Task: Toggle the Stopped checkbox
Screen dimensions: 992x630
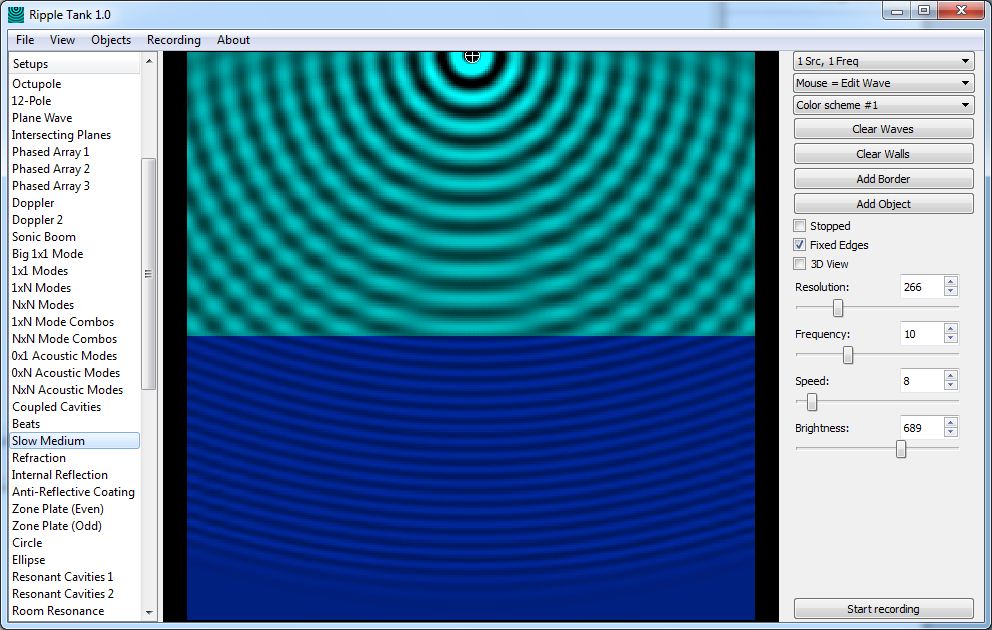Action: point(800,226)
